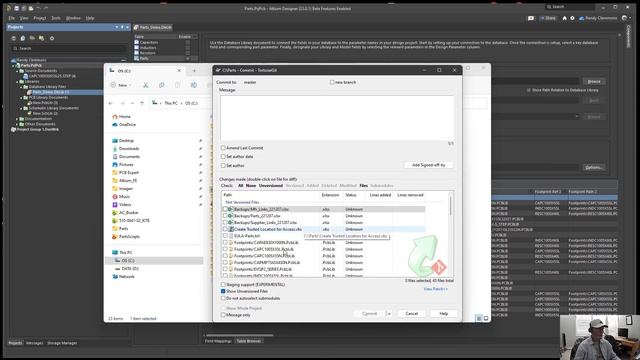Screen dimensions: 640x360
Task: Collapse Libraries folder in Projects tree
Action: tap(17, 82)
